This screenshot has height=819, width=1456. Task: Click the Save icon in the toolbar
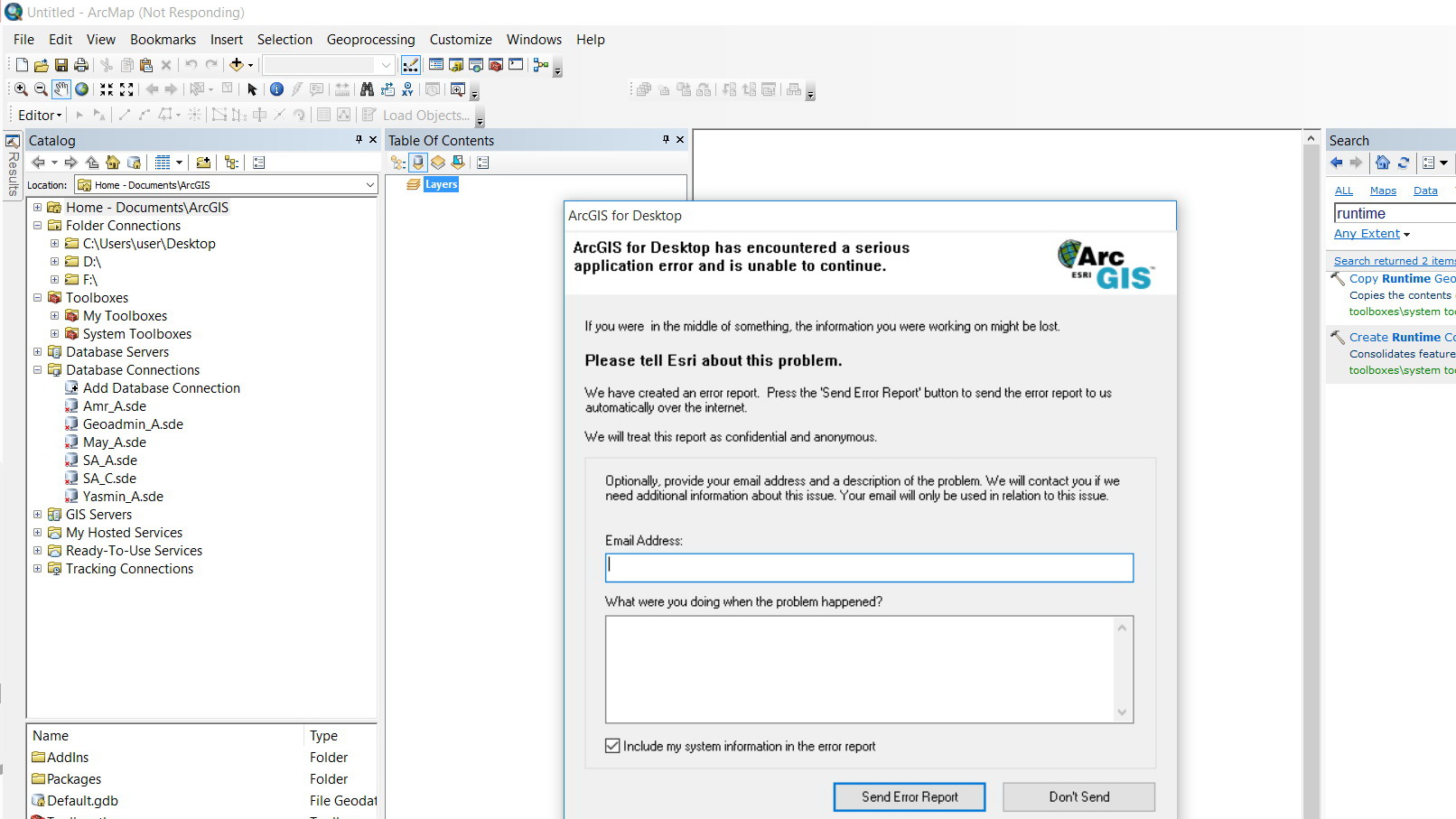coord(61,65)
